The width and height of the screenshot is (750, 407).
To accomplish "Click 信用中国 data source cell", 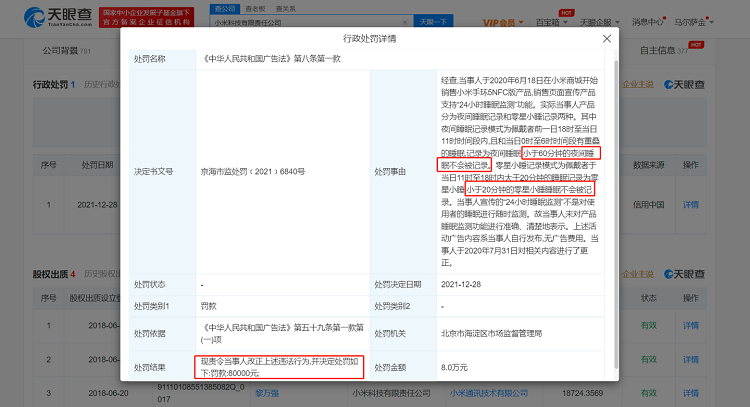I will 648,205.
